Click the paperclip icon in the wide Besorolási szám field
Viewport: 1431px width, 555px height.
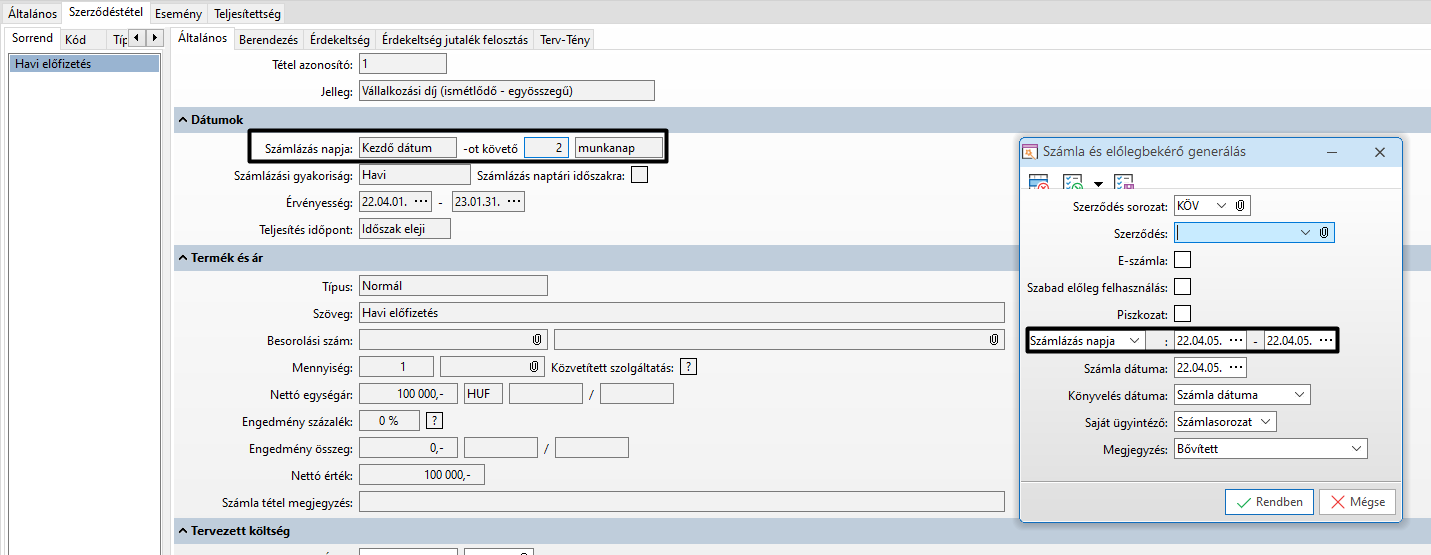(x=994, y=340)
